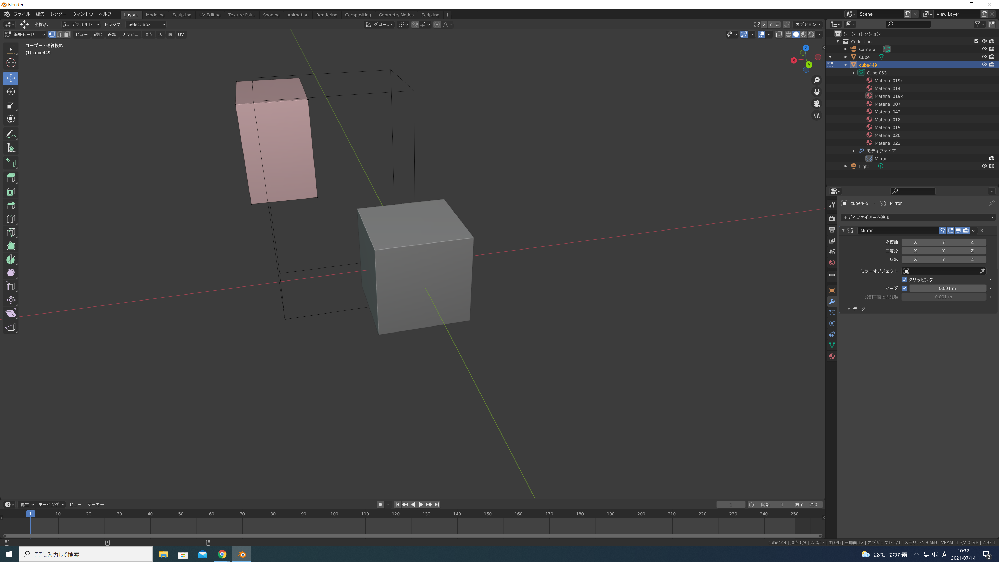Switch to the Sculpting workspace tab
Viewport: 999px width, 562px height.
coord(182,14)
